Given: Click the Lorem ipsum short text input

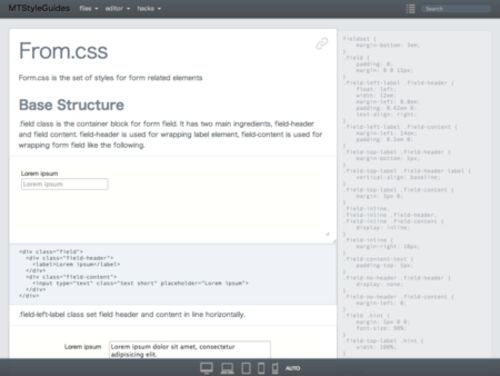Looking at the screenshot, I should (64, 184).
